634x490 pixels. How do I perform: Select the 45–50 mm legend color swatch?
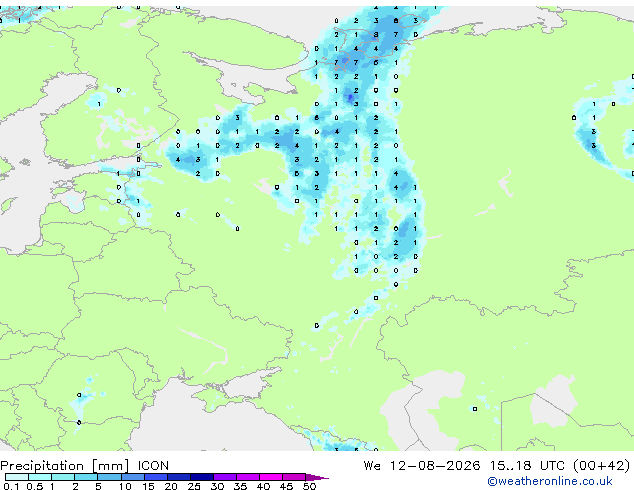tap(294, 477)
